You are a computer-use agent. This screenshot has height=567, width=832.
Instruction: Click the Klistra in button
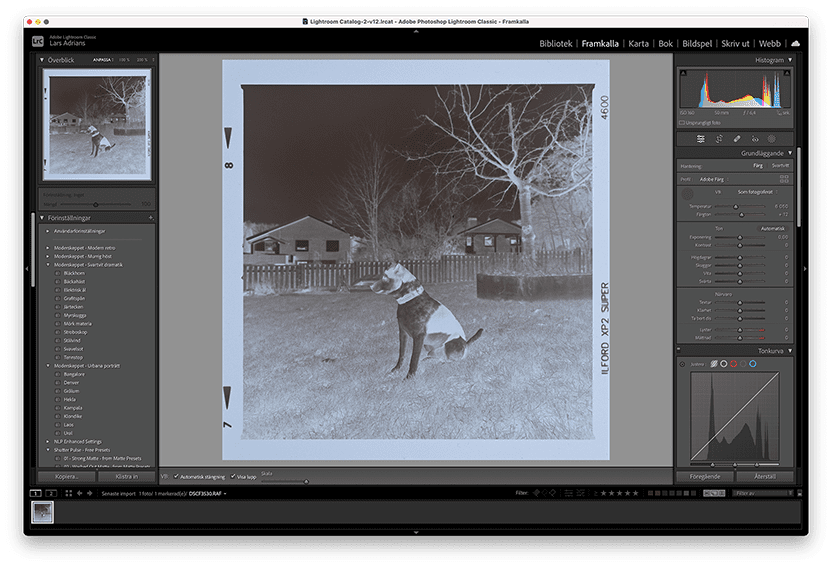pyautogui.click(x=127, y=476)
